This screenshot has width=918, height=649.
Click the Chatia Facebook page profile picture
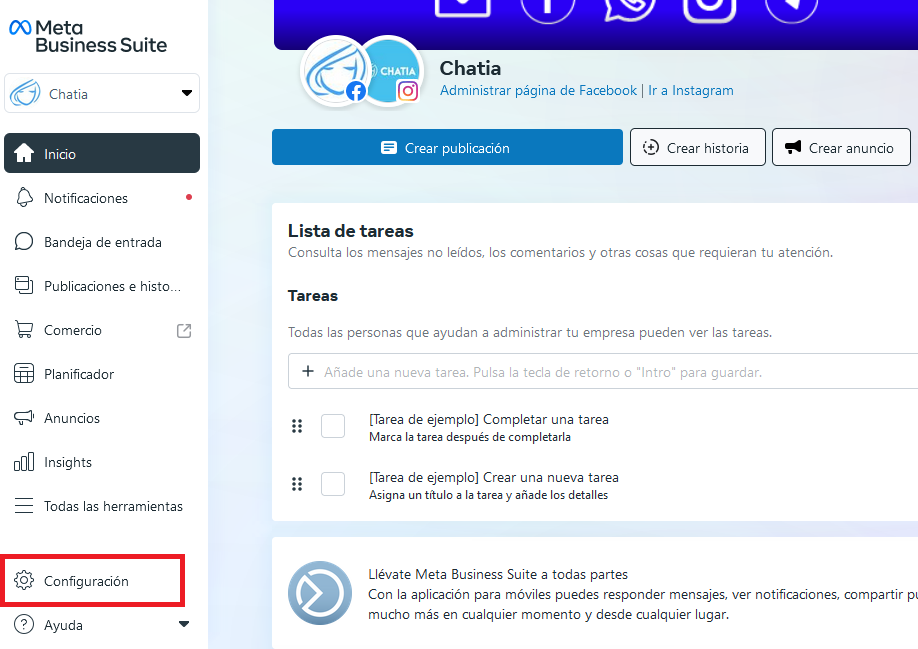click(x=334, y=71)
